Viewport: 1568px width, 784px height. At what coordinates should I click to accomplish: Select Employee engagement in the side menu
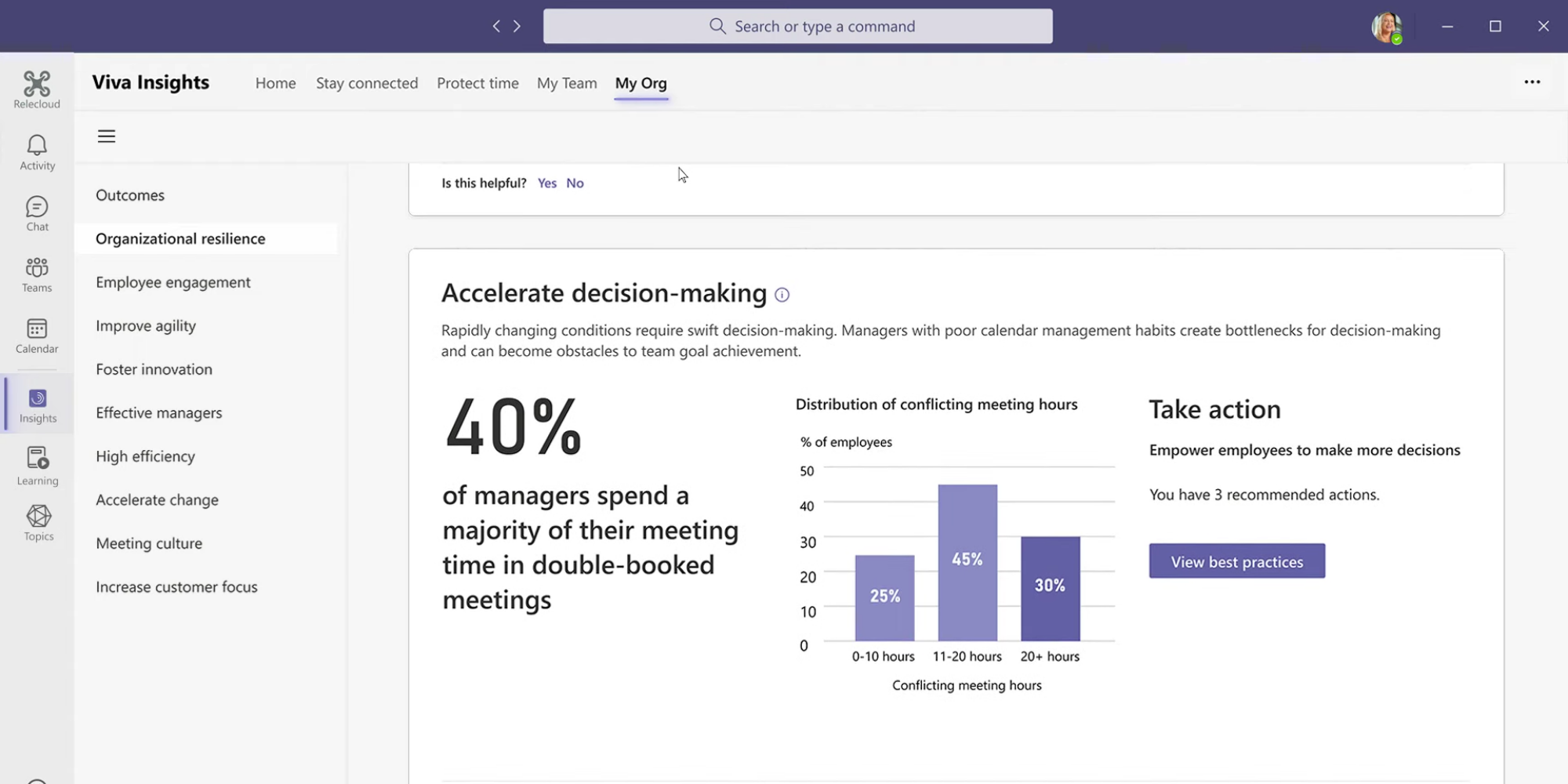click(x=173, y=282)
